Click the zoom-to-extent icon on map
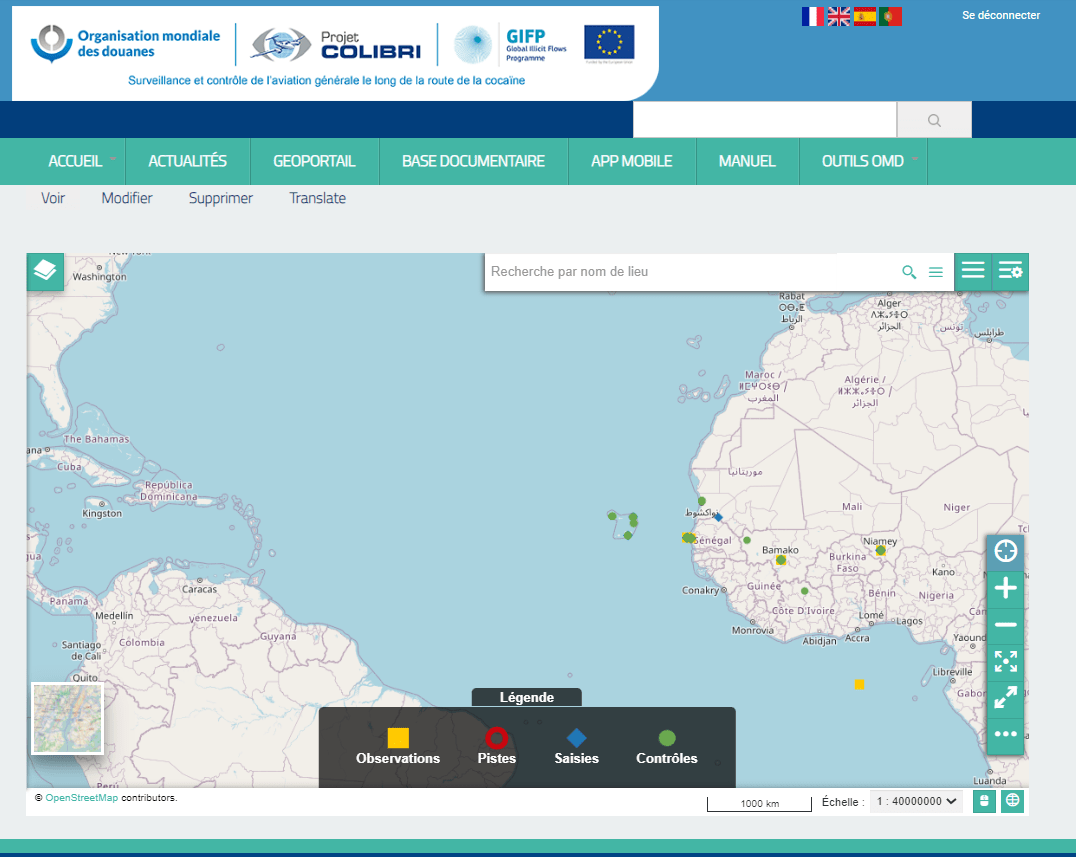Screen dimensions: 1076x857 1005,661
